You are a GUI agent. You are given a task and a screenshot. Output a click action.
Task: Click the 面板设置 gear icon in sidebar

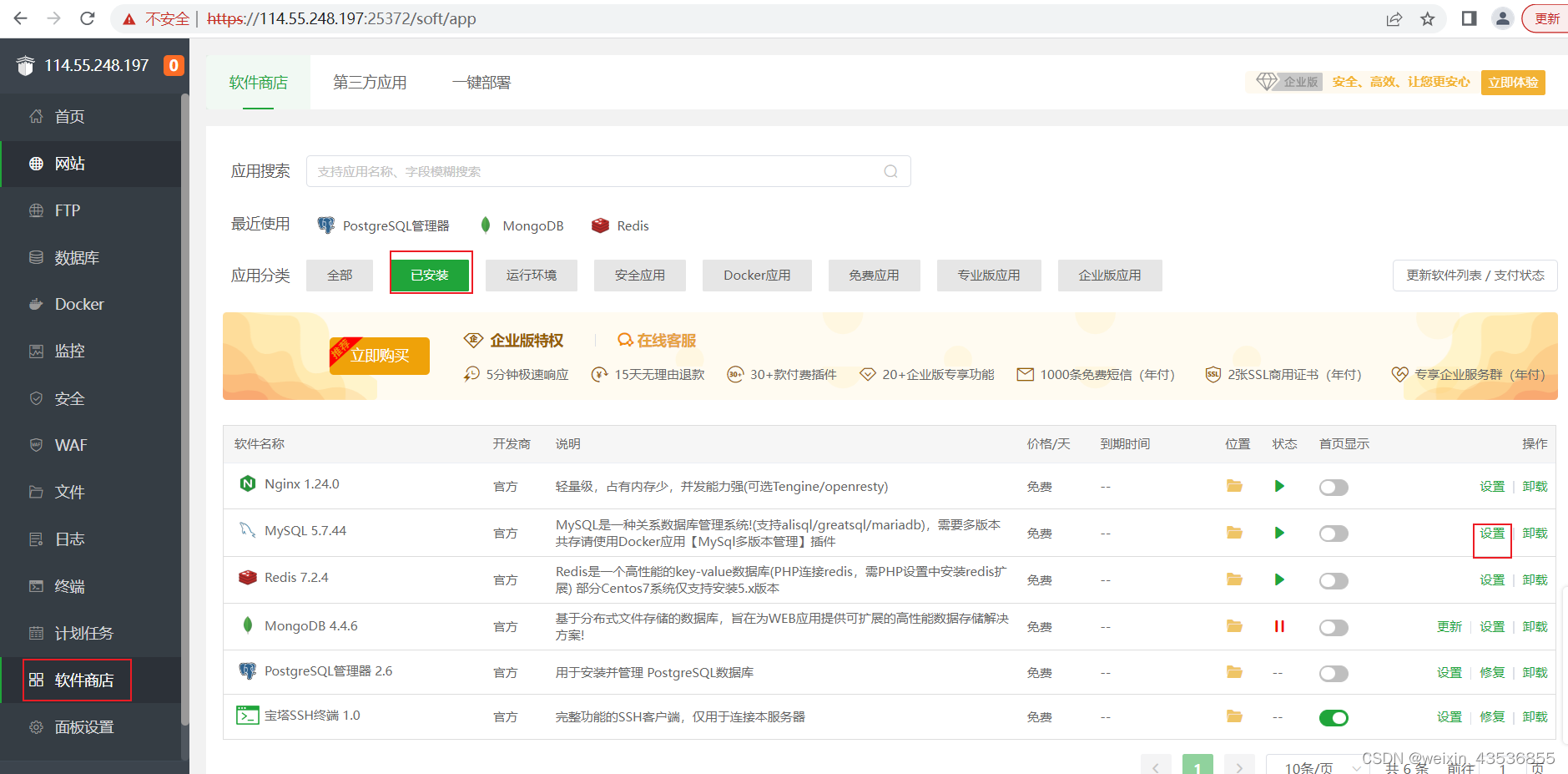[x=36, y=727]
